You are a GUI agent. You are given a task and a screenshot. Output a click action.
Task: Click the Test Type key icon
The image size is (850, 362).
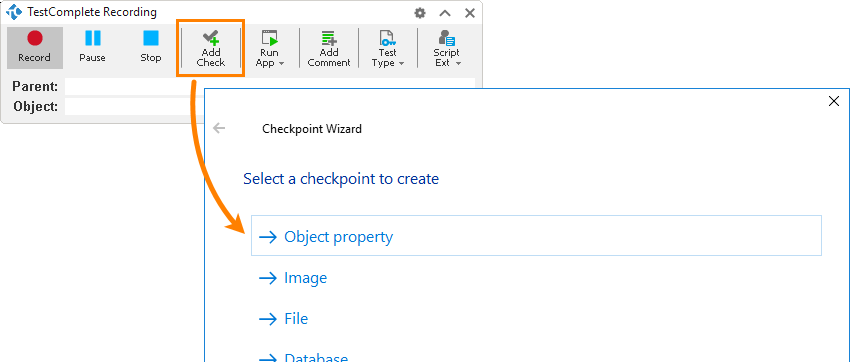click(388, 38)
